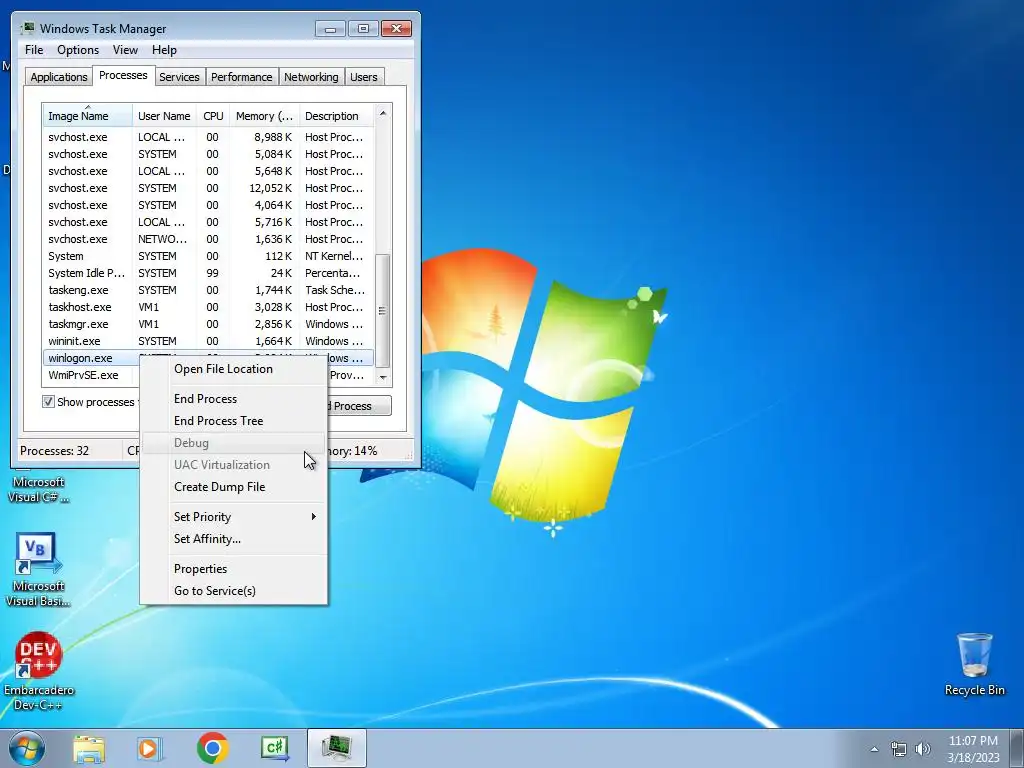Select the taskeng.exe process row

point(208,291)
